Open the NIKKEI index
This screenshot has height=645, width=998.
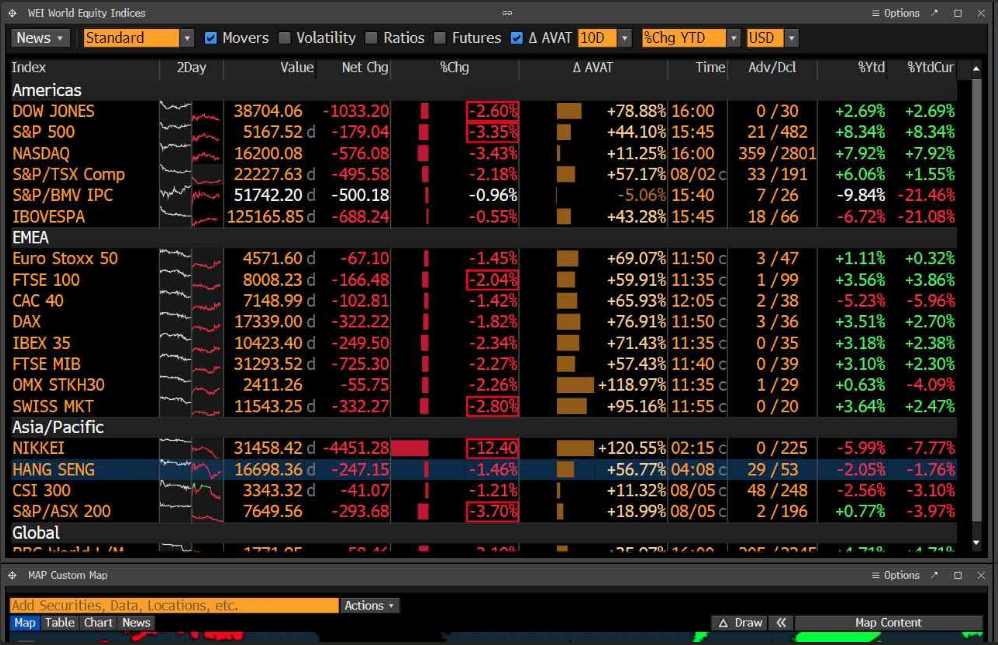tap(38, 448)
